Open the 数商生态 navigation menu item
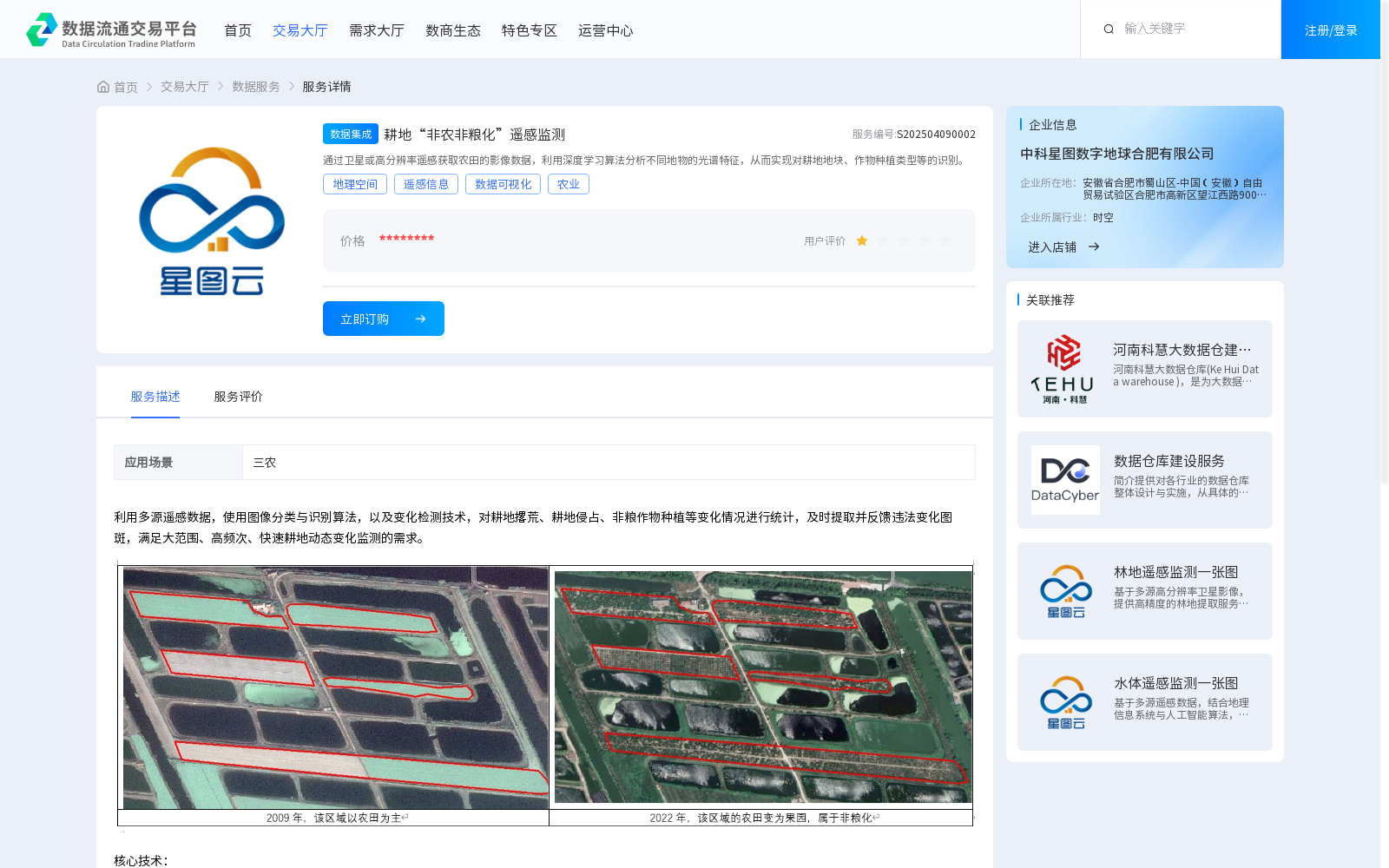The image size is (1389, 868). 453,30
